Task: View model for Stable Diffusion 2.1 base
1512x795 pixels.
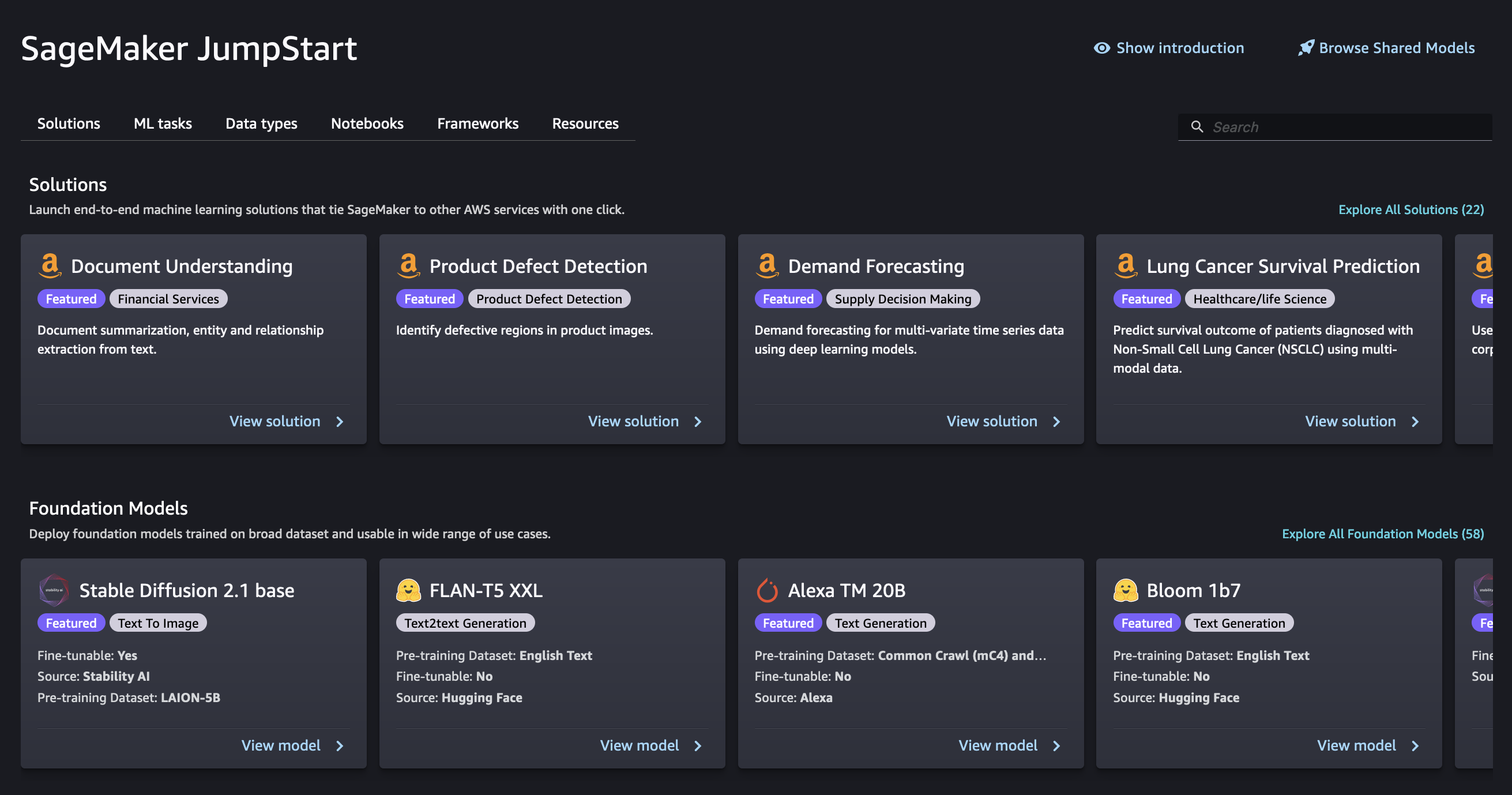Action: pos(281,745)
